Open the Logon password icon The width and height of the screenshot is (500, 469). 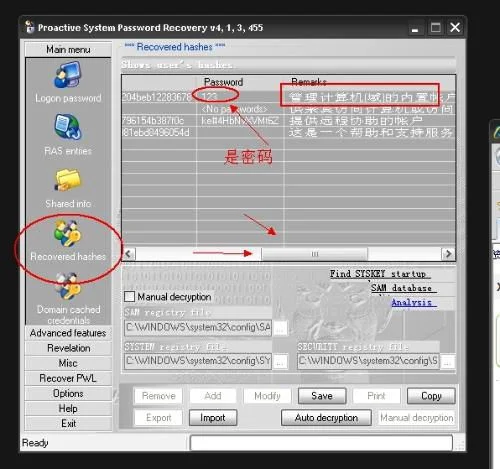click(68, 75)
